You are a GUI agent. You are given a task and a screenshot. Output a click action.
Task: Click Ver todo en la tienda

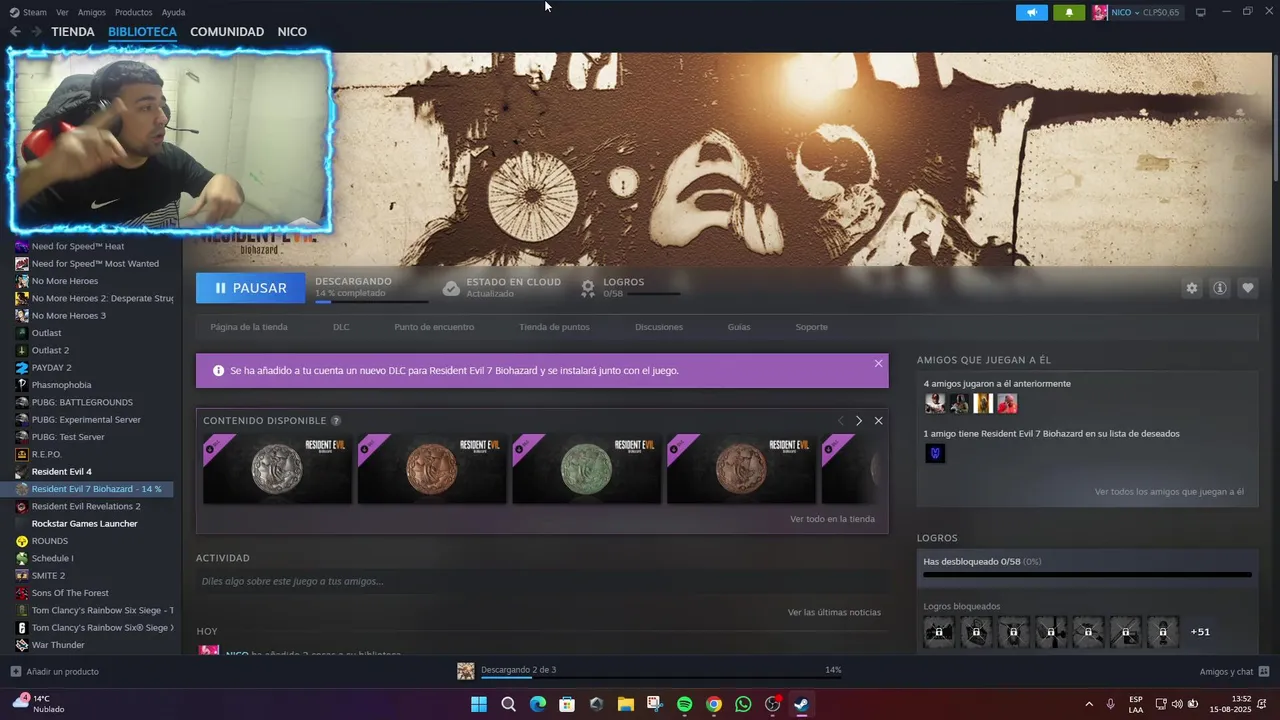click(832, 519)
